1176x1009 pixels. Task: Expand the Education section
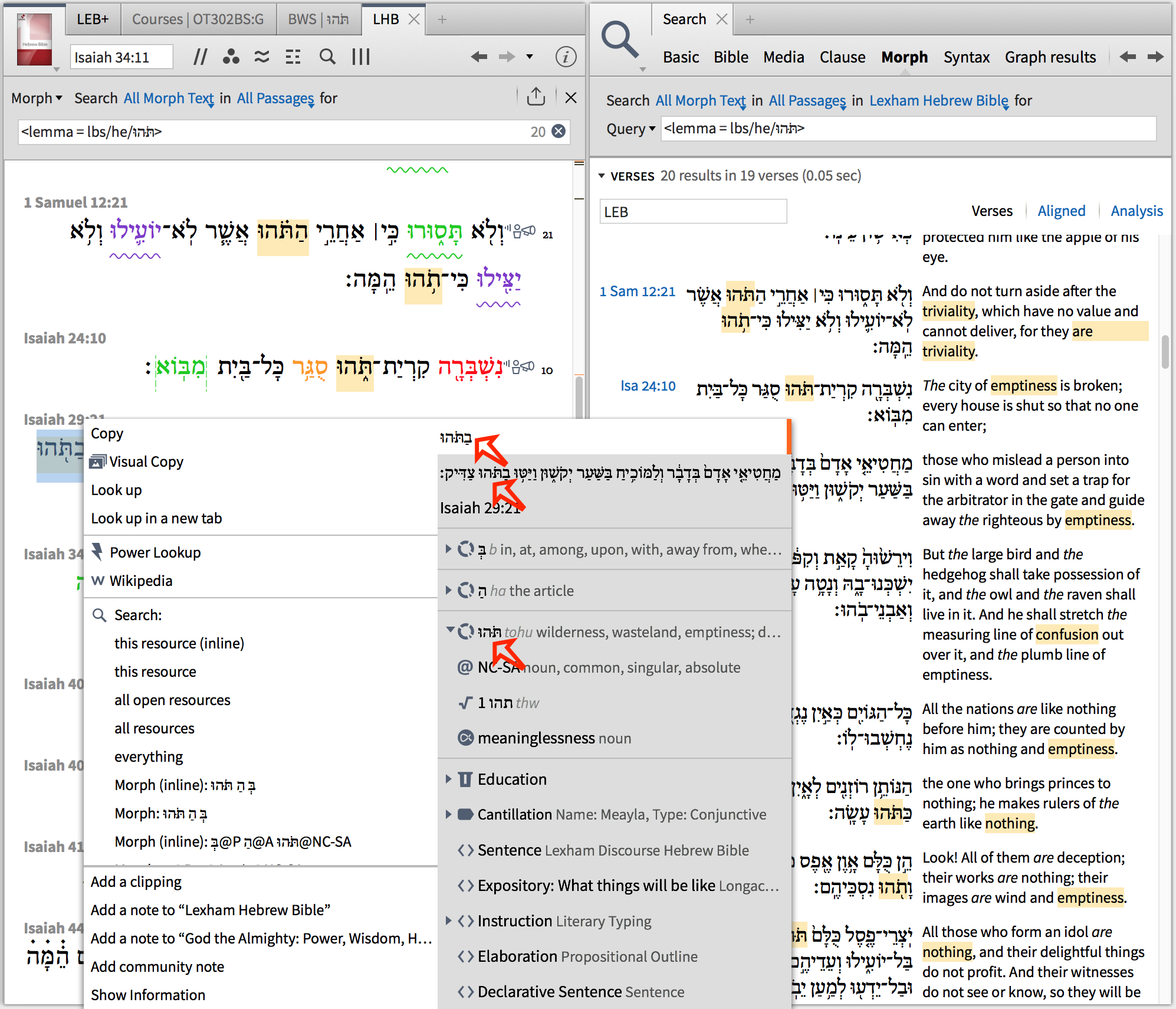(448, 779)
